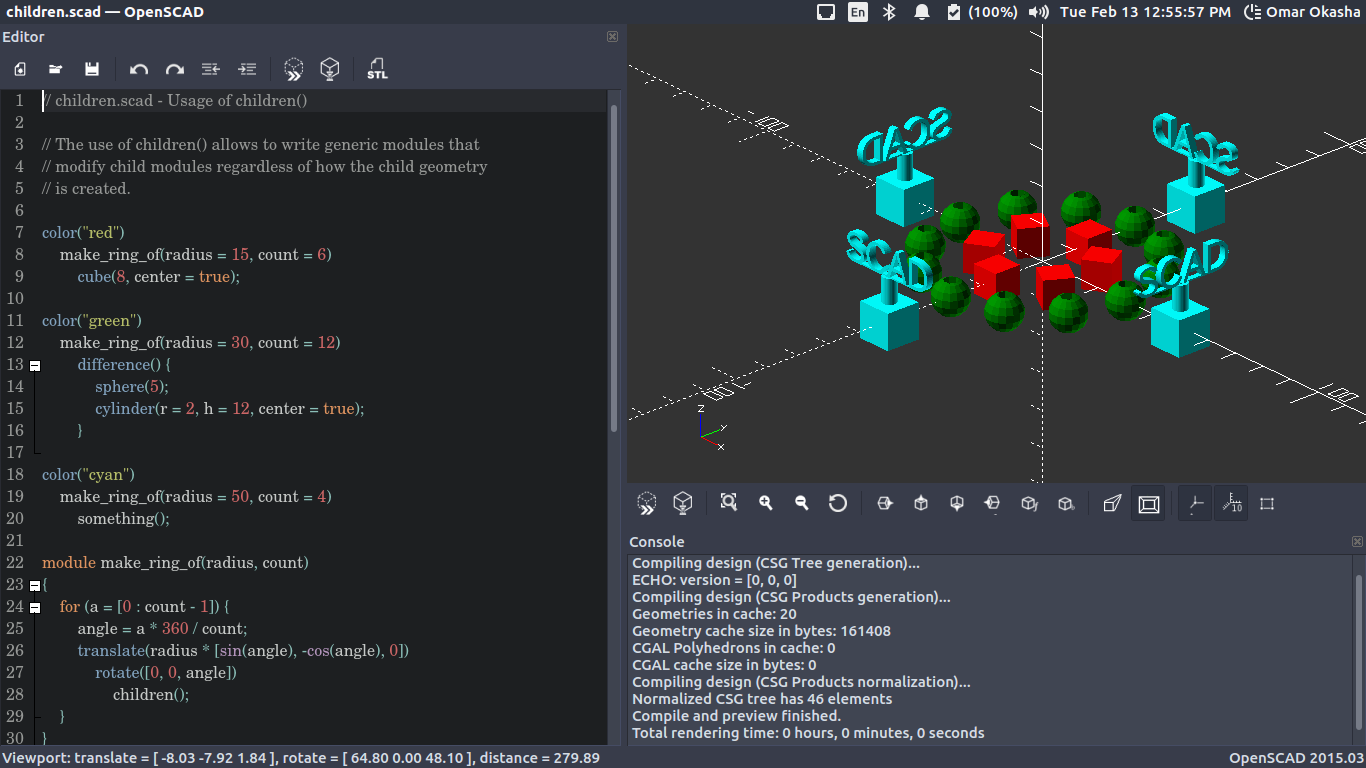Click the View All icon
The height and width of the screenshot is (768, 1366).
point(729,503)
